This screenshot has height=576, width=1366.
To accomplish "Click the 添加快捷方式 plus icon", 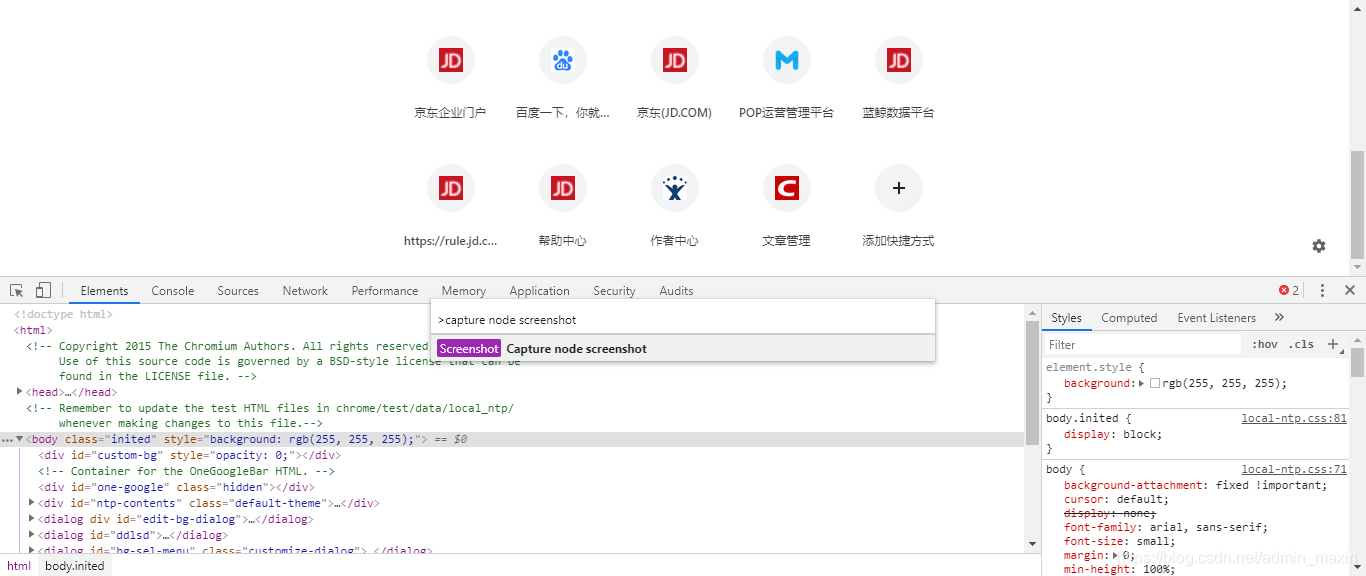I will click(898, 189).
